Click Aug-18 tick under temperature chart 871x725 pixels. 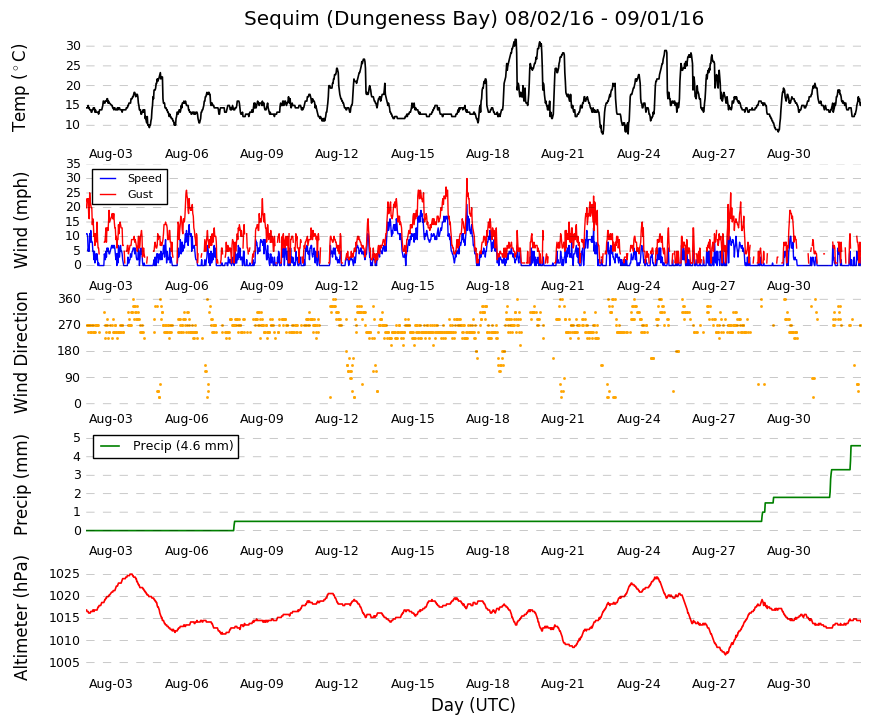(488, 154)
